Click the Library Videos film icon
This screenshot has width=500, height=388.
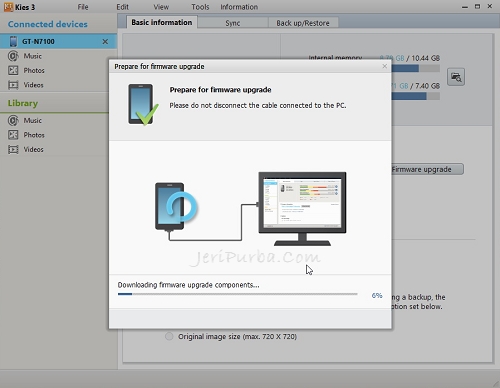pyautogui.click(x=13, y=149)
